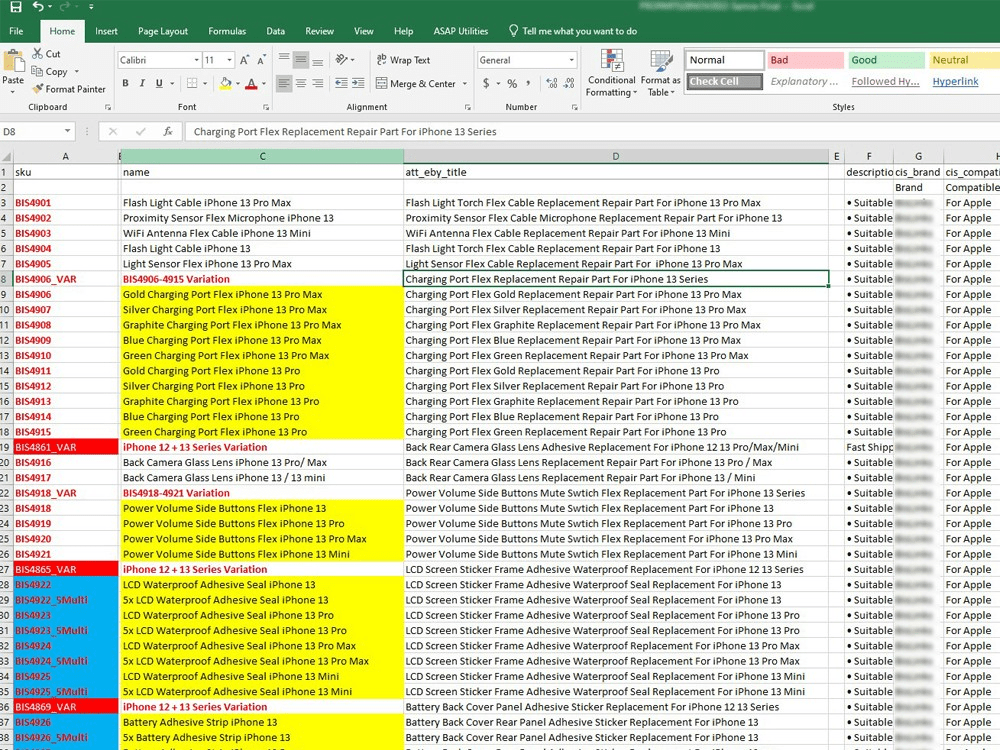The height and width of the screenshot is (750, 1000).
Task: Click the Borders icon
Action: (192, 83)
